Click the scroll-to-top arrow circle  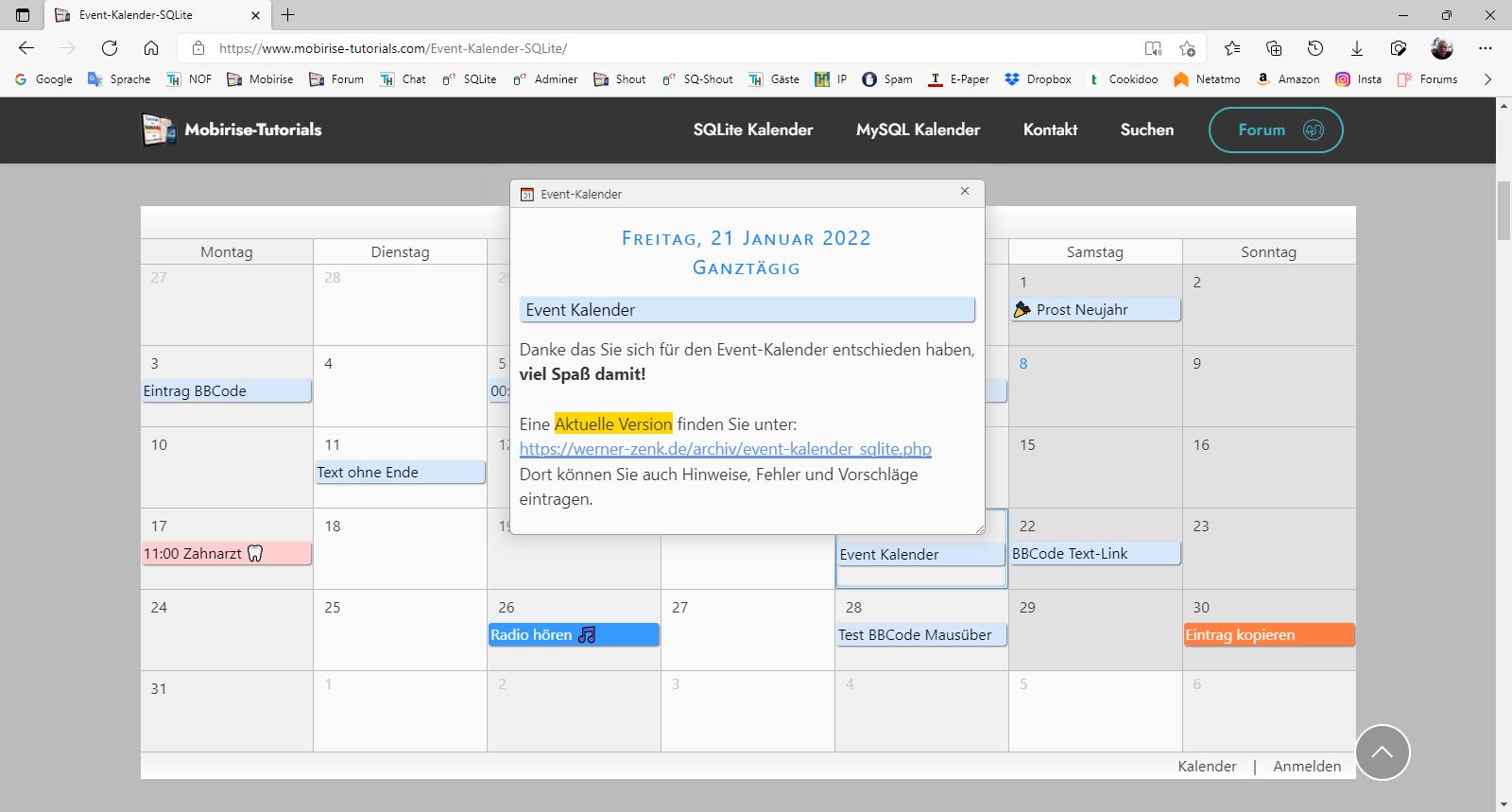click(1382, 752)
